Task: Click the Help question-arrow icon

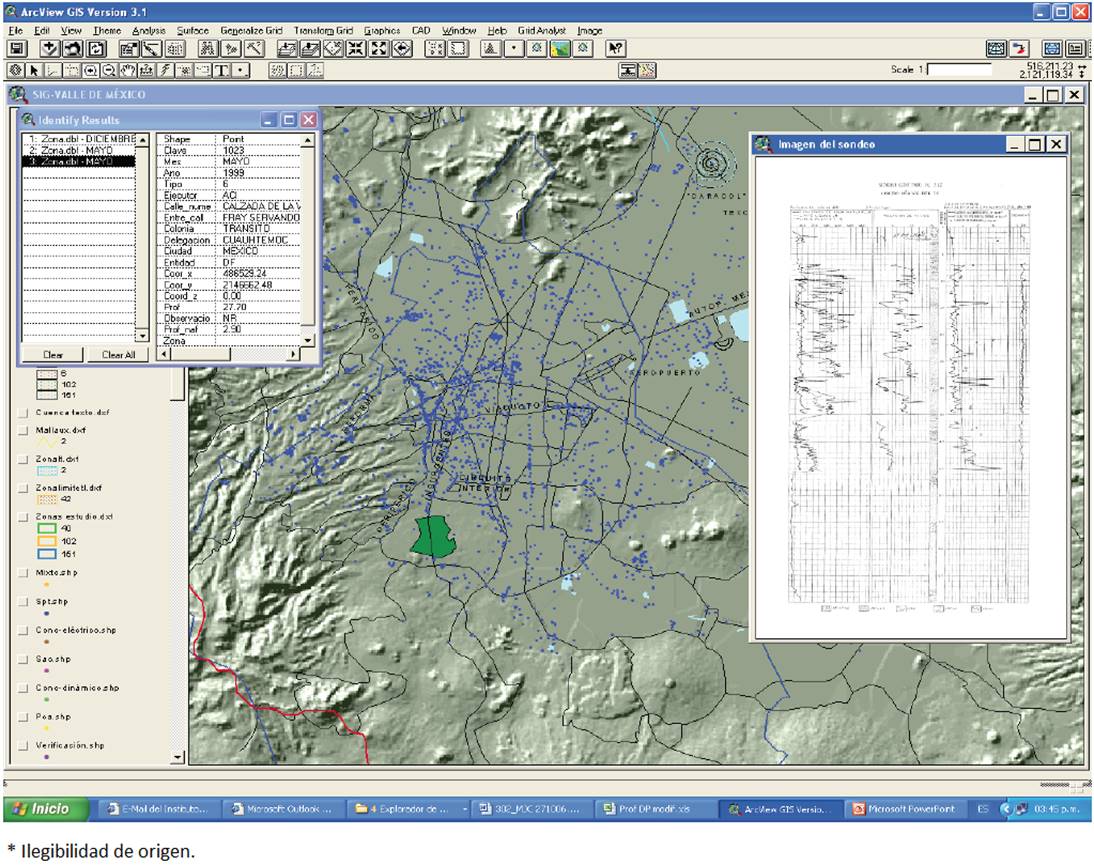Action: coord(616,49)
